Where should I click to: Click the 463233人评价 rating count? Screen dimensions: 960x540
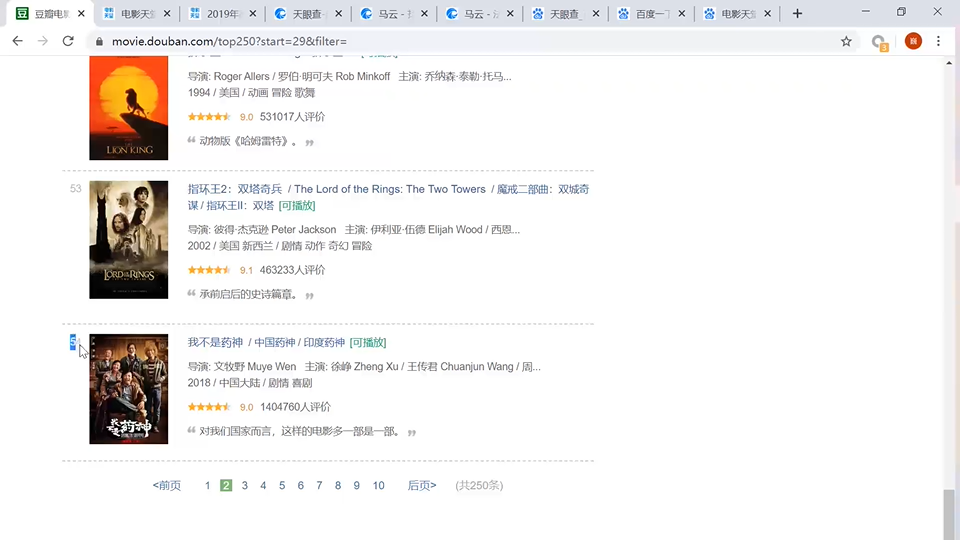(292, 270)
